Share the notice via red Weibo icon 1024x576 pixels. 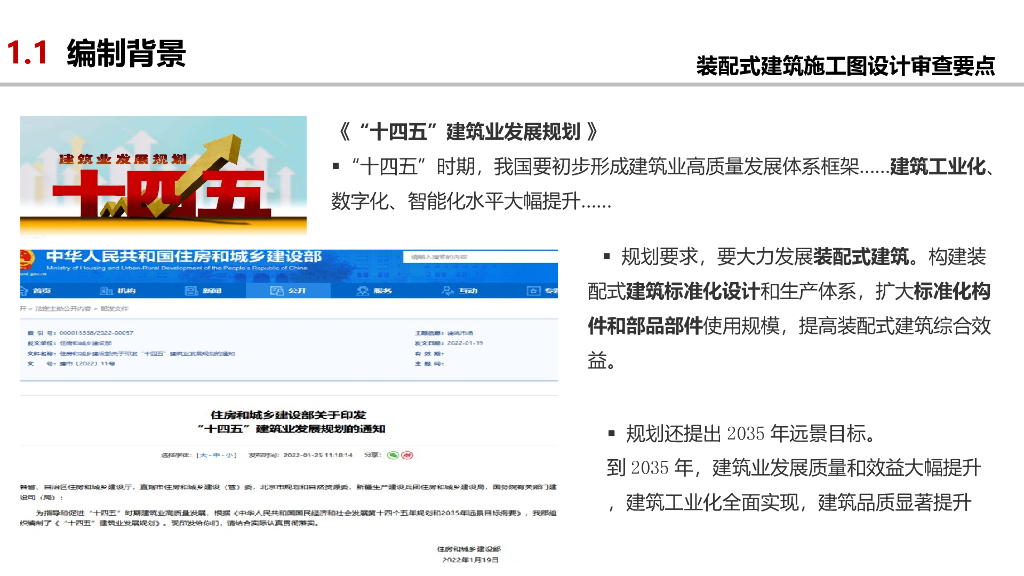[x=409, y=454]
